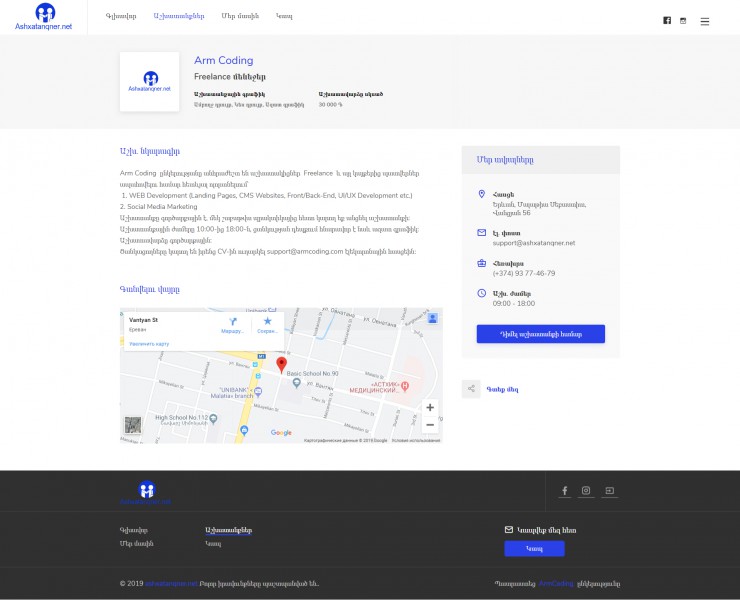Open ashxatanqner.net copyright link
740x600 pixels.
pyautogui.click(x=171, y=583)
